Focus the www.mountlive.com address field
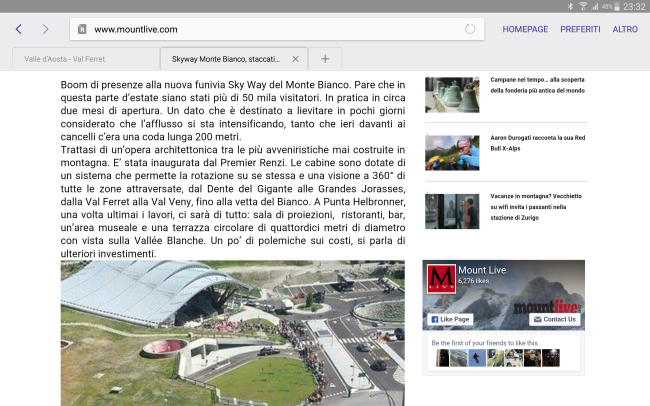Screen dimensions: 650x406 point(270,29)
